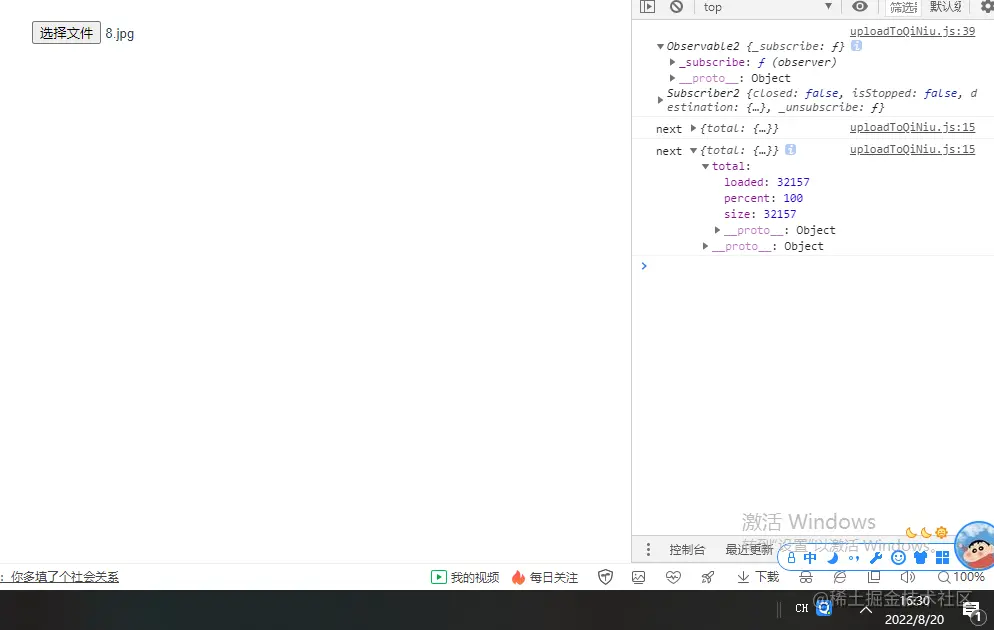Viewport: 994px width, 630px height.
Task: Toggle the live expression eye icon
Action: coord(860,7)
